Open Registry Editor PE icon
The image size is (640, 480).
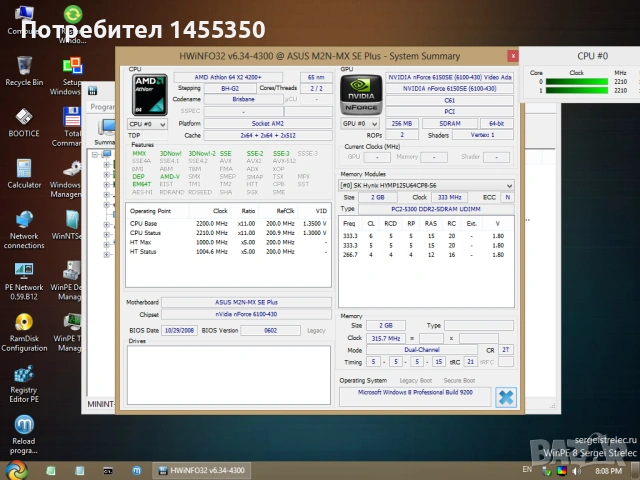point(23,376)
